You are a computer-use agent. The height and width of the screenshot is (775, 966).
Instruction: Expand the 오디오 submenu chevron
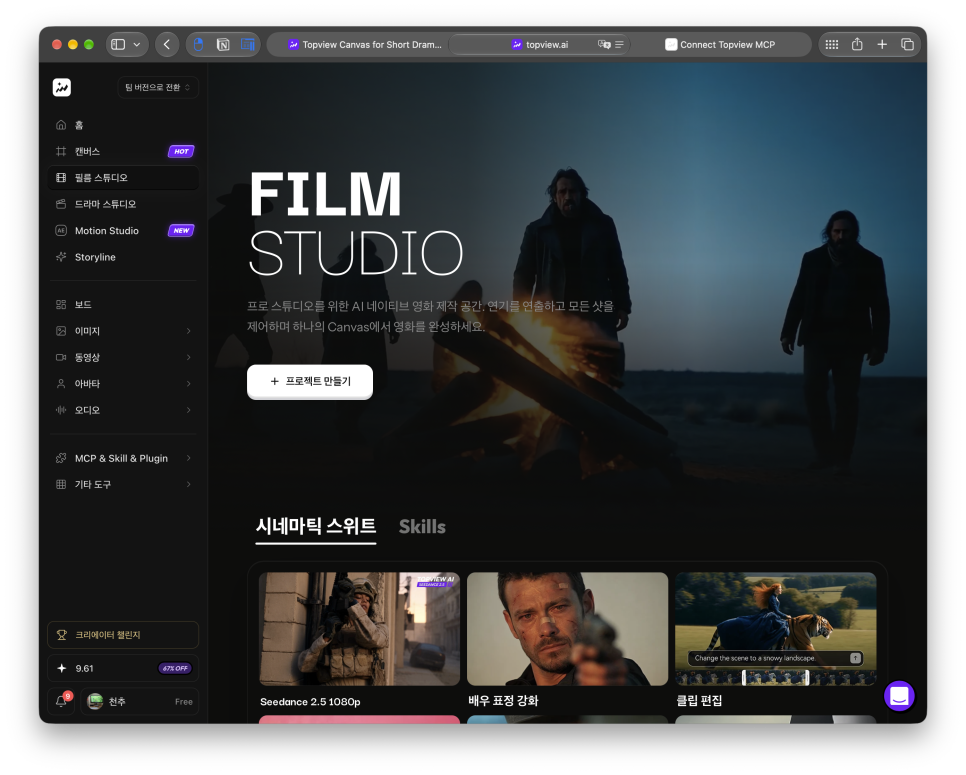189,410
